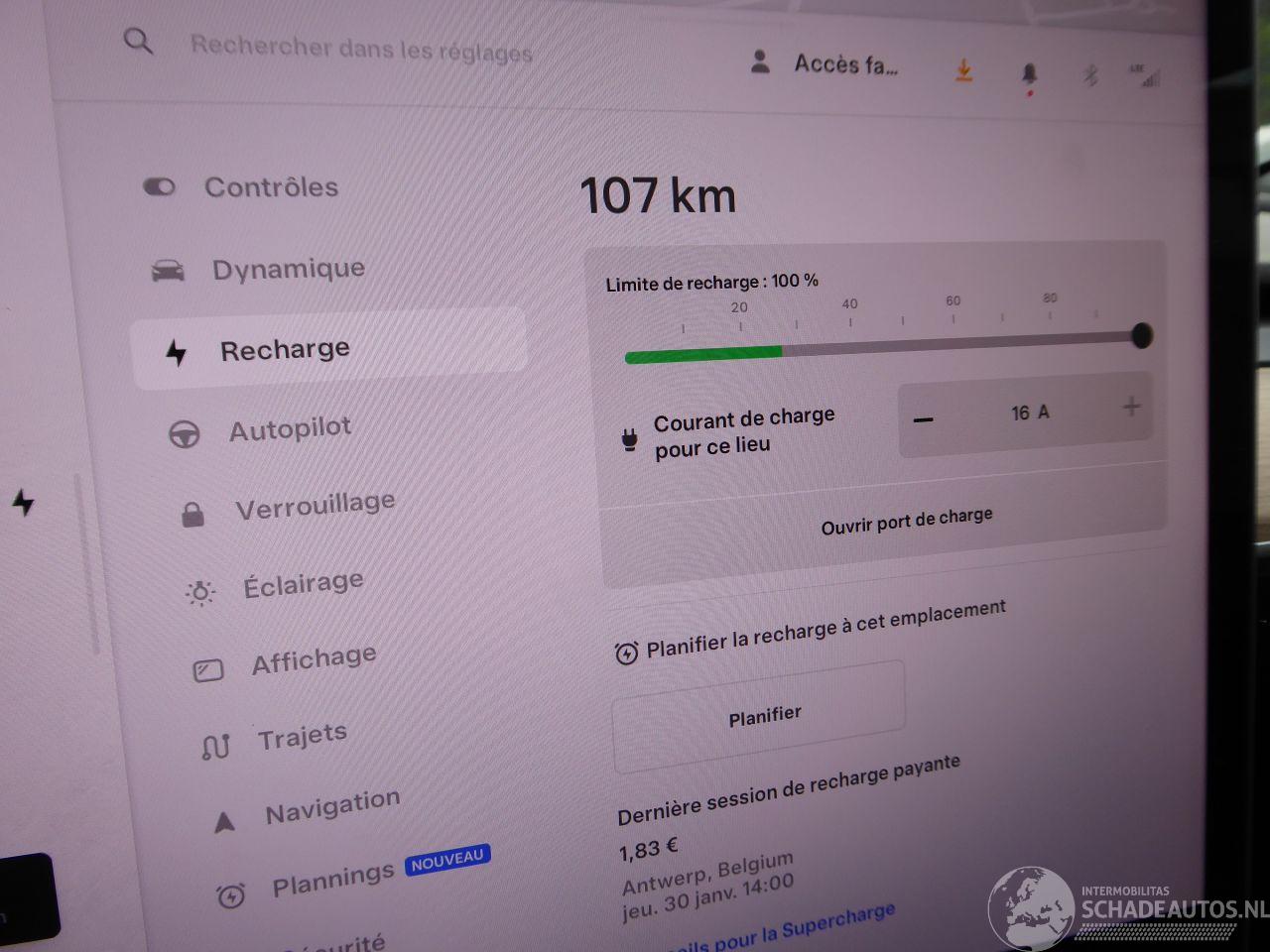Screen dimensions: 1270x952
Task: Select the Recharge menu item
Action: tap(284, 350)
